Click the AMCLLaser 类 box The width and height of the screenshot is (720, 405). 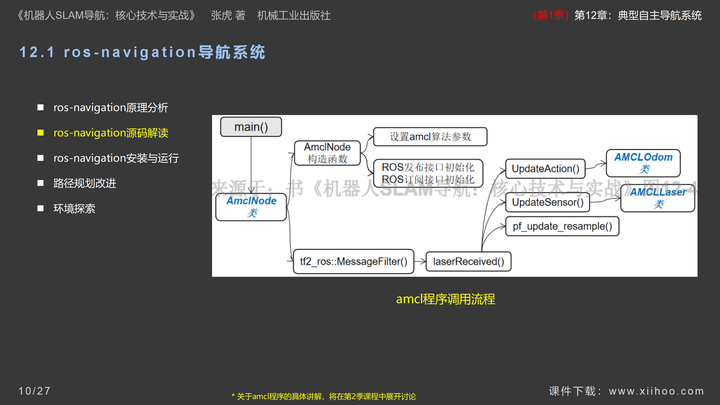(x=658, y=198)
